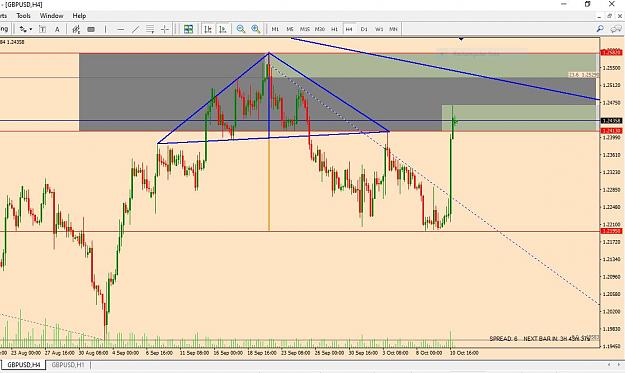
Task: Select the H4 timeframe button
Action: click(349, 29)
